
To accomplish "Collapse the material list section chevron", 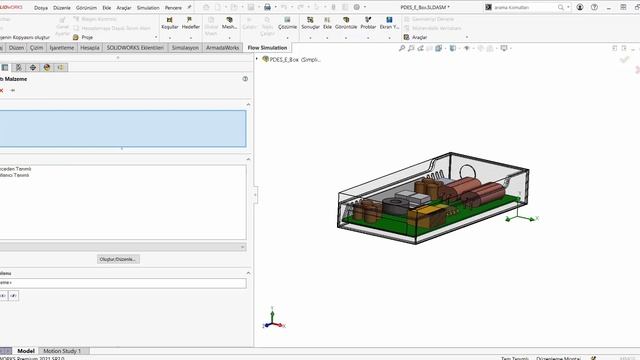I will click(x=248, y=159).
